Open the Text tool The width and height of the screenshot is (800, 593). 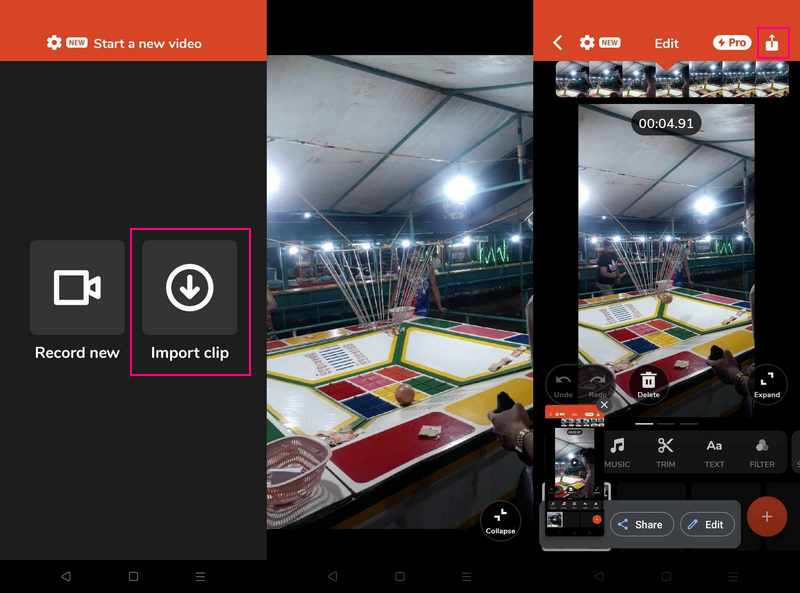(714, 452)
